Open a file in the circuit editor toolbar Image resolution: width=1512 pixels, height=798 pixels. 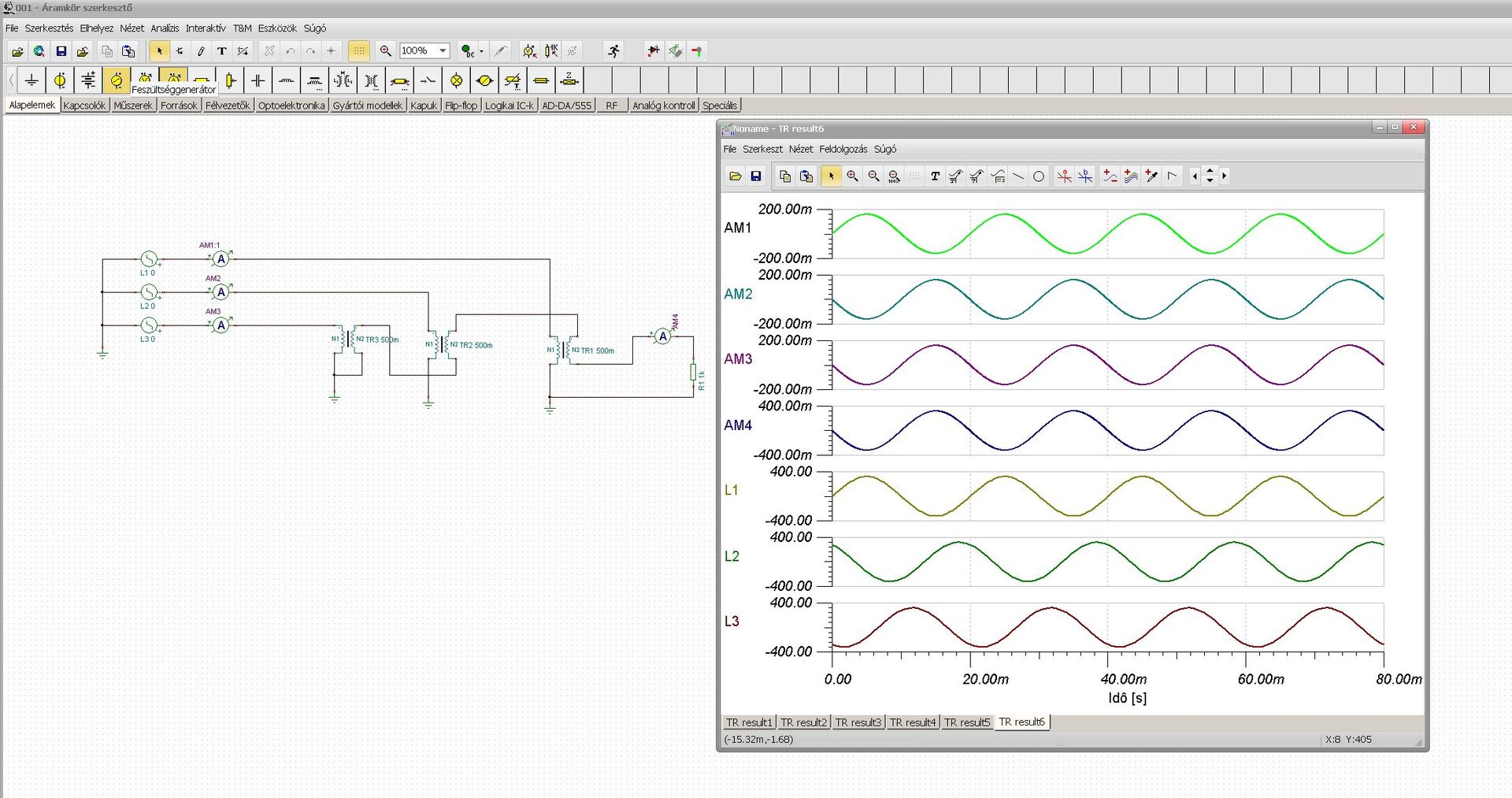tap(17, 51)
